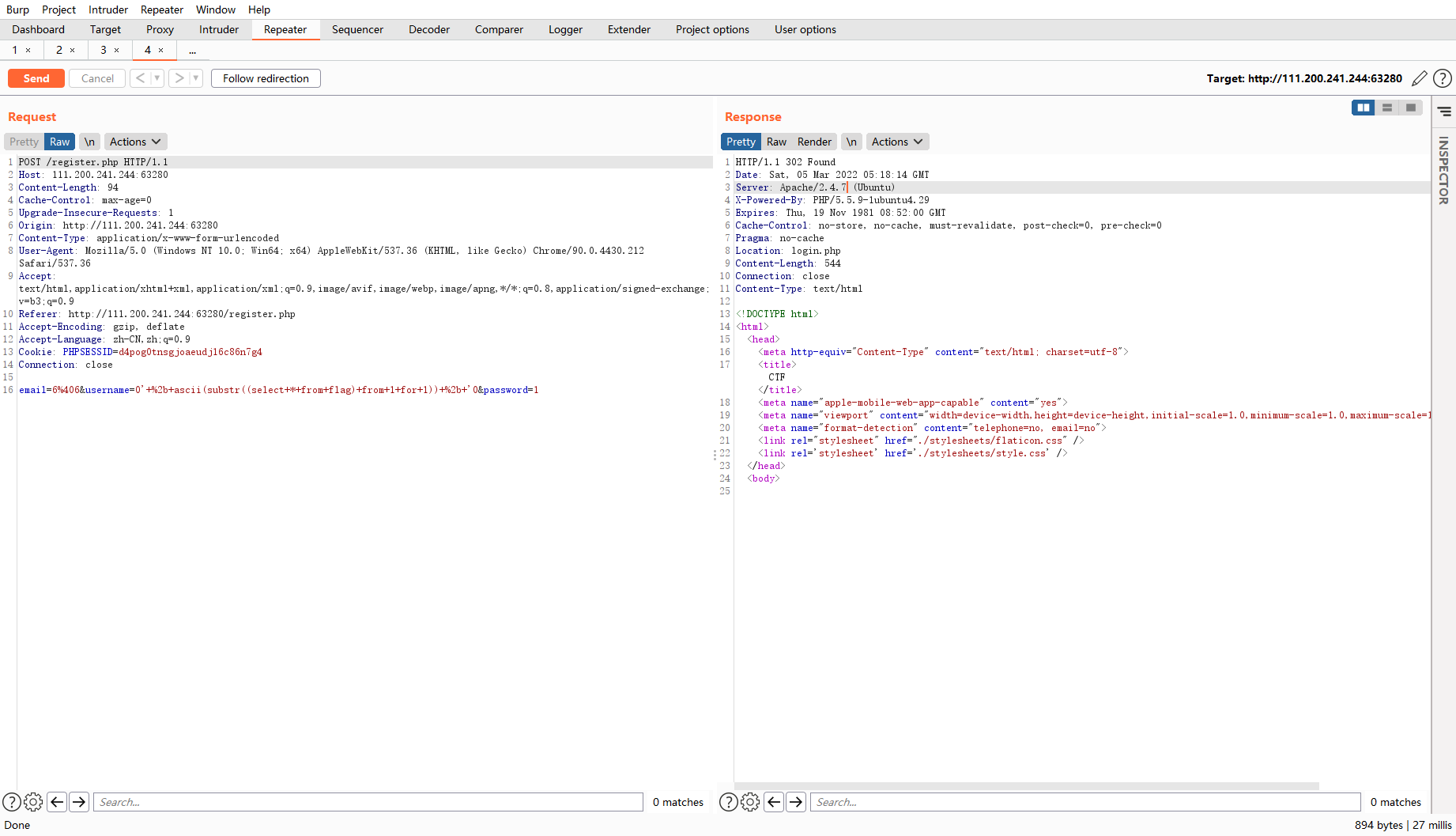1456x836 pixels.
Task: Open the User options tab
Action: pos(805,29)
